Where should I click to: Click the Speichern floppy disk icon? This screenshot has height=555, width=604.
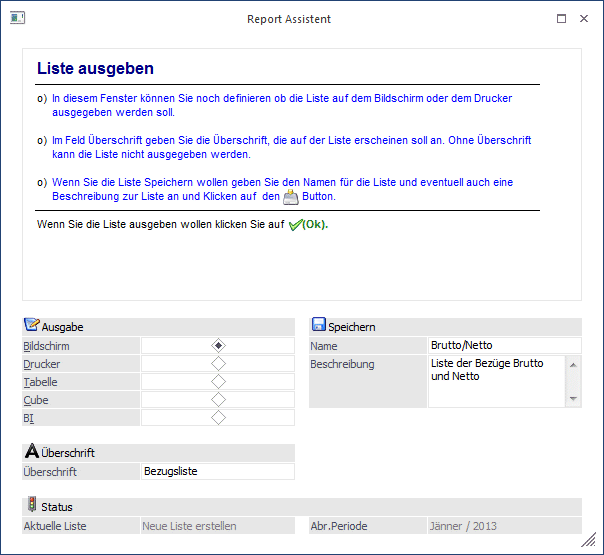(318, 325)
